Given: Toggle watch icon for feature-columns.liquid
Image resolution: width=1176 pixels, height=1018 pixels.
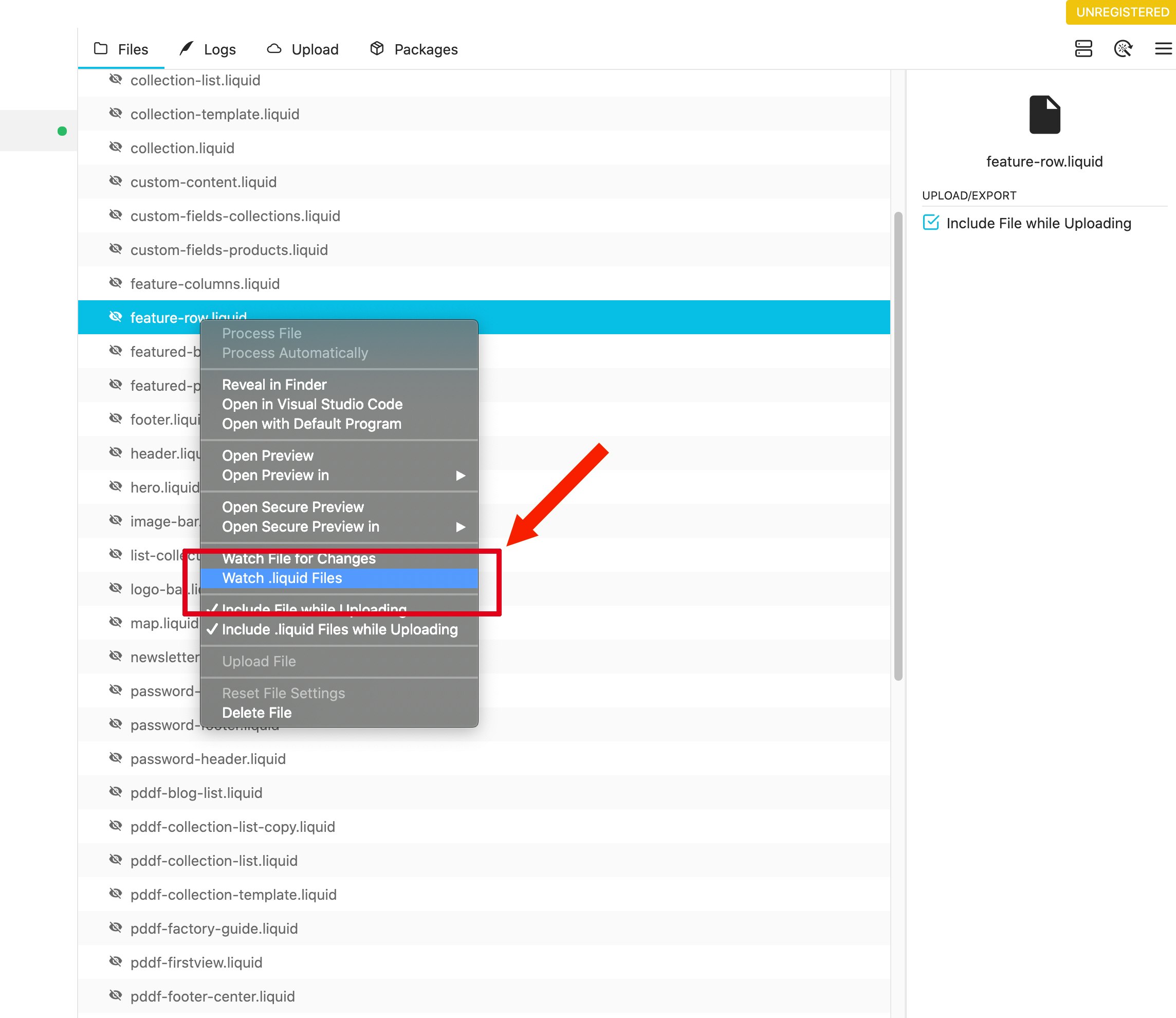Looking at the screenshot, I should coord(115,283).
